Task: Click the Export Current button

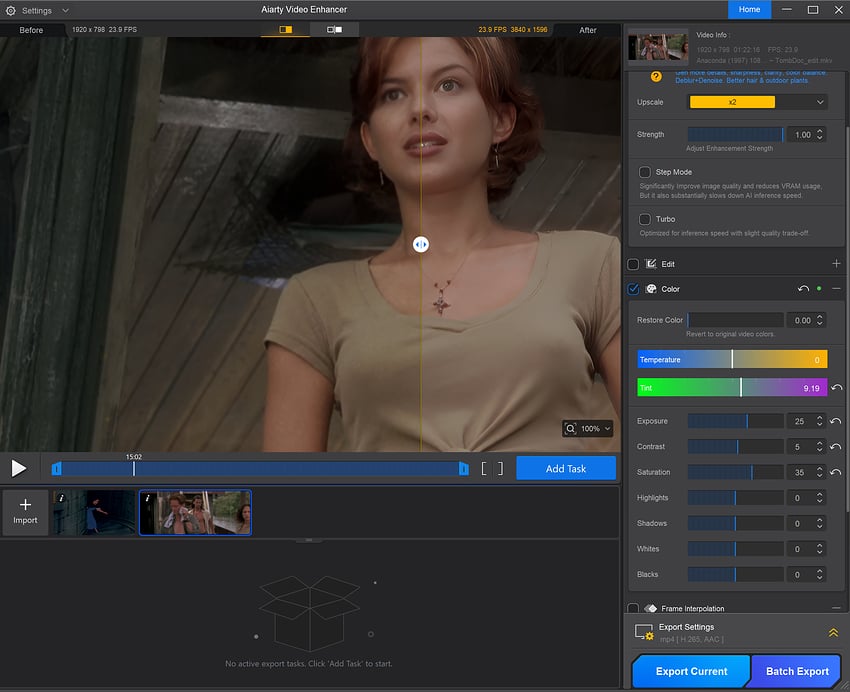Action: tap(690, 671)
